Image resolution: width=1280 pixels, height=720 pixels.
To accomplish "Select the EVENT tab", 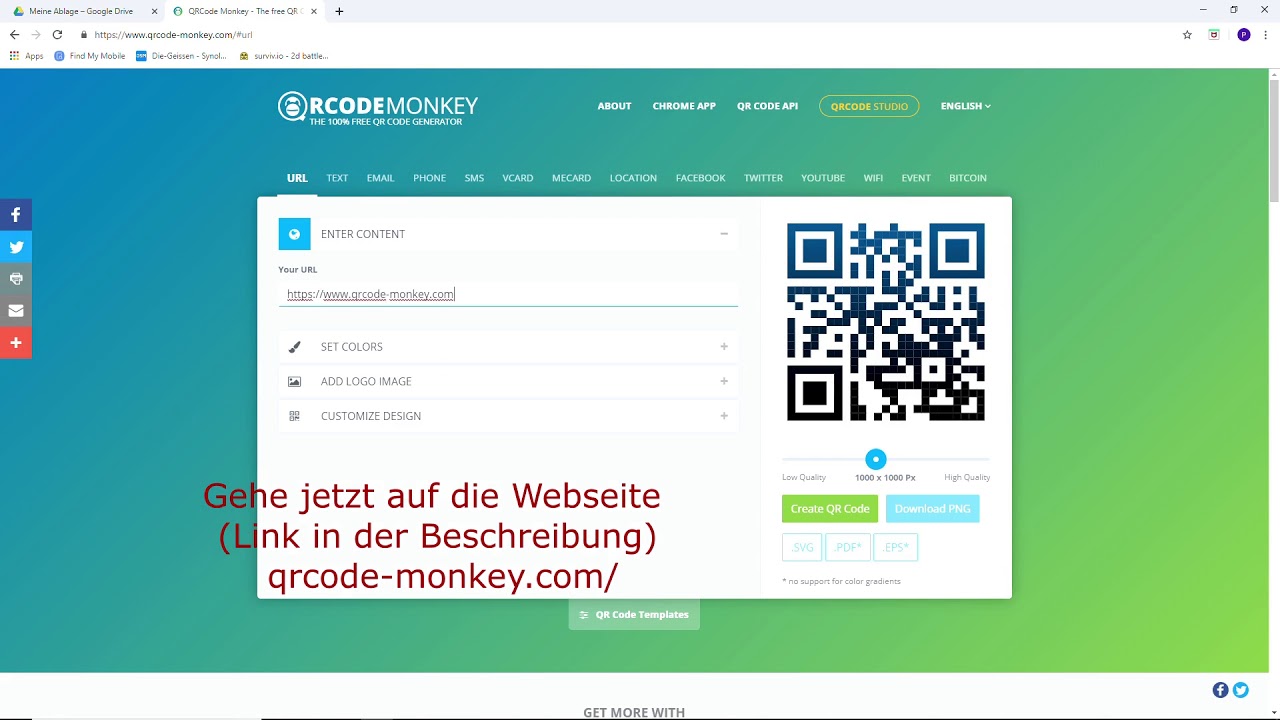I will point(916,178).
